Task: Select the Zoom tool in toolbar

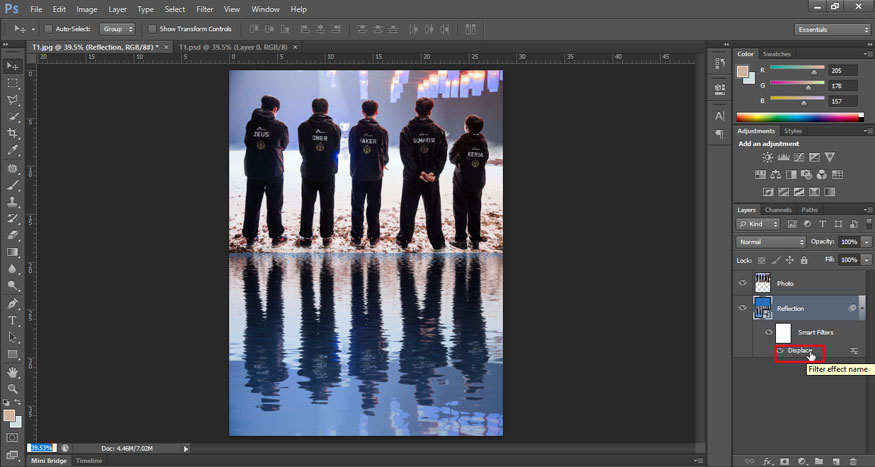Action: coord(13,388)
